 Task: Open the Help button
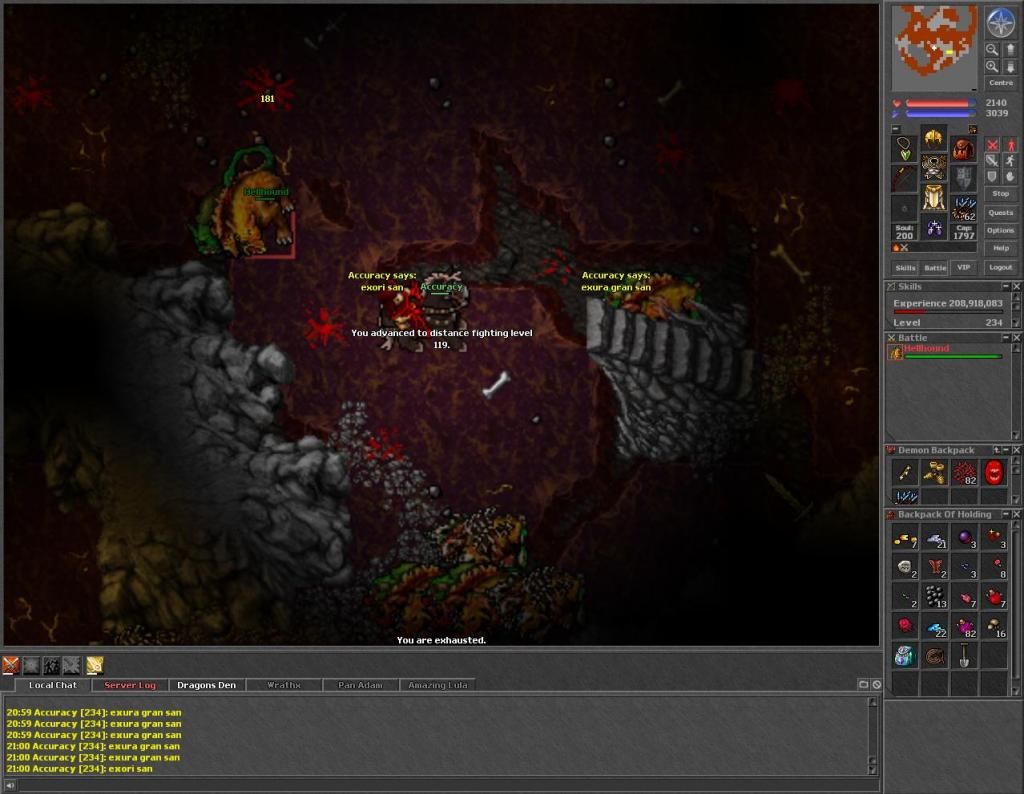click(1000, 248)
